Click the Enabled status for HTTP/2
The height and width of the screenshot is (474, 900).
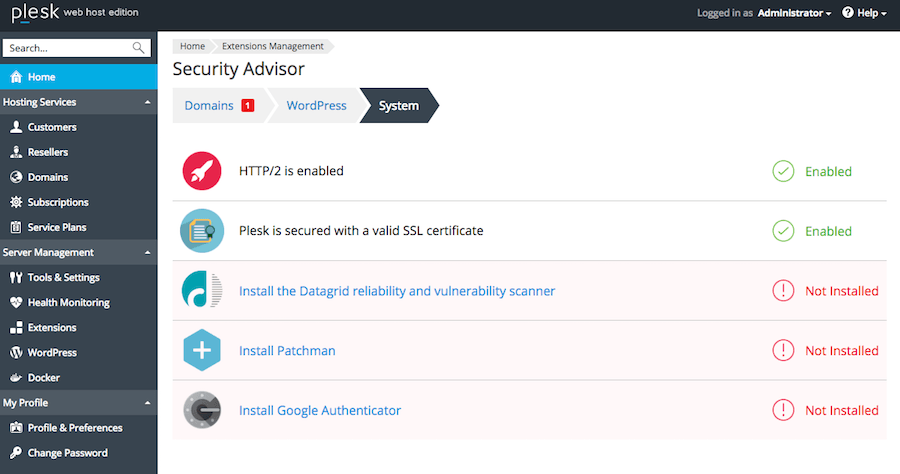(828, 172)
